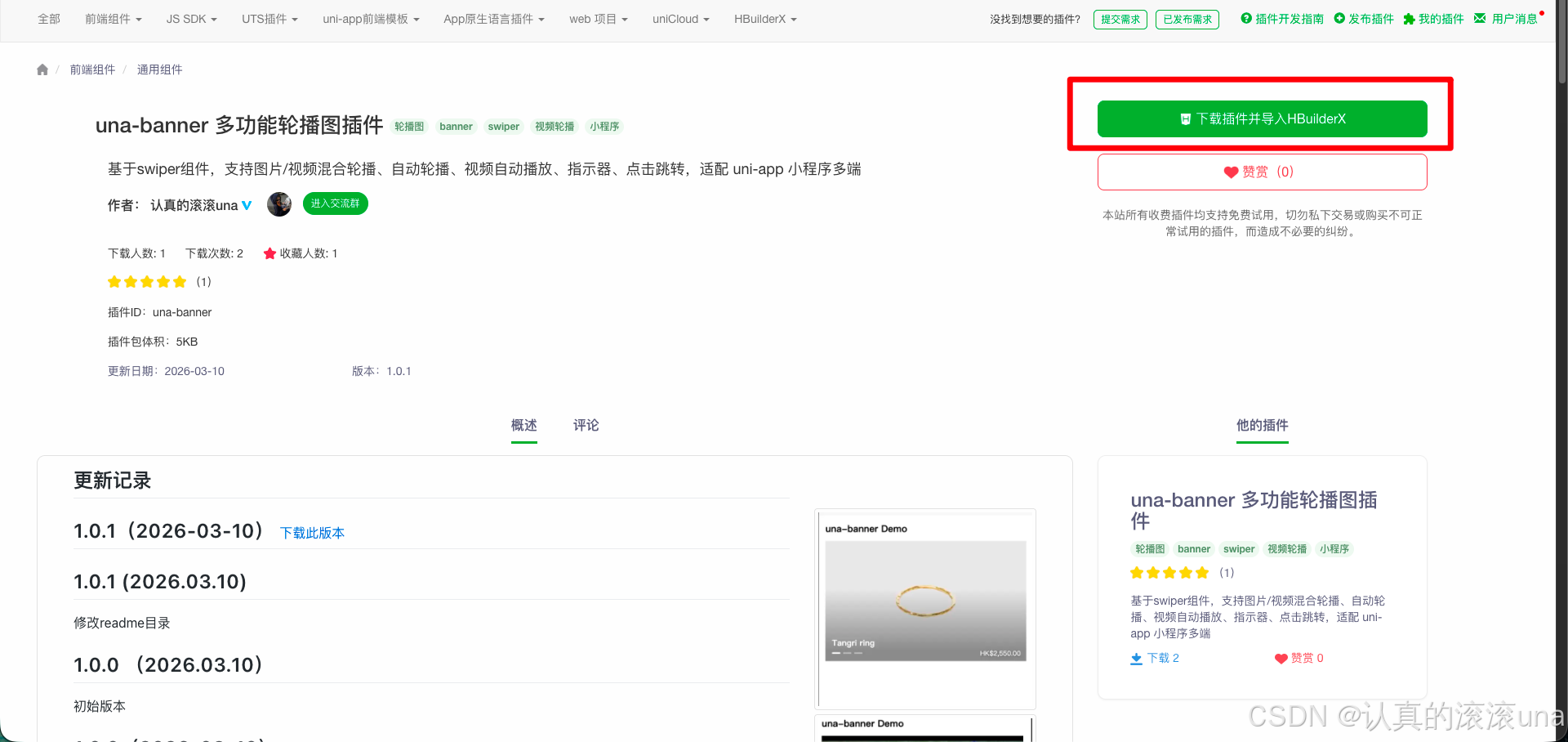Click the 下载此版本 link

tap(312, 533)
